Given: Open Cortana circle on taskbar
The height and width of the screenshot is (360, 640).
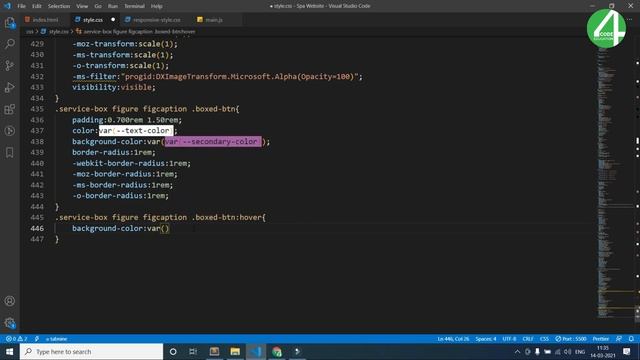Looking at the screenshot, I should 173,351.
